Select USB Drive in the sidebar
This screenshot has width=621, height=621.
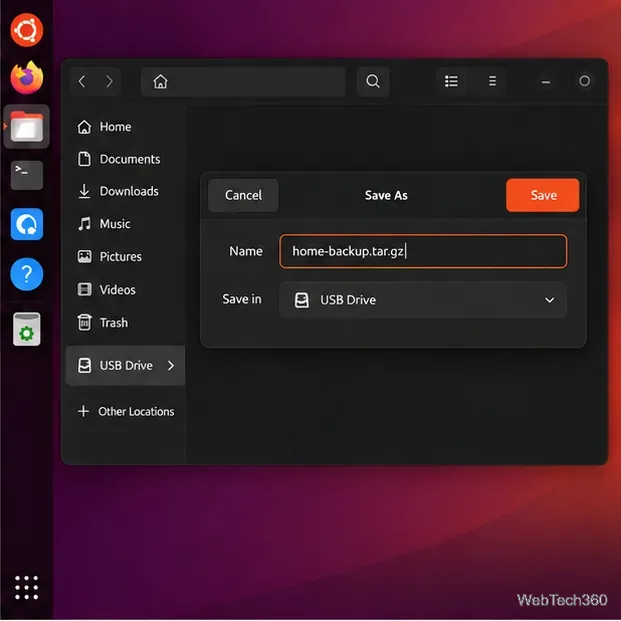point(126,366)
